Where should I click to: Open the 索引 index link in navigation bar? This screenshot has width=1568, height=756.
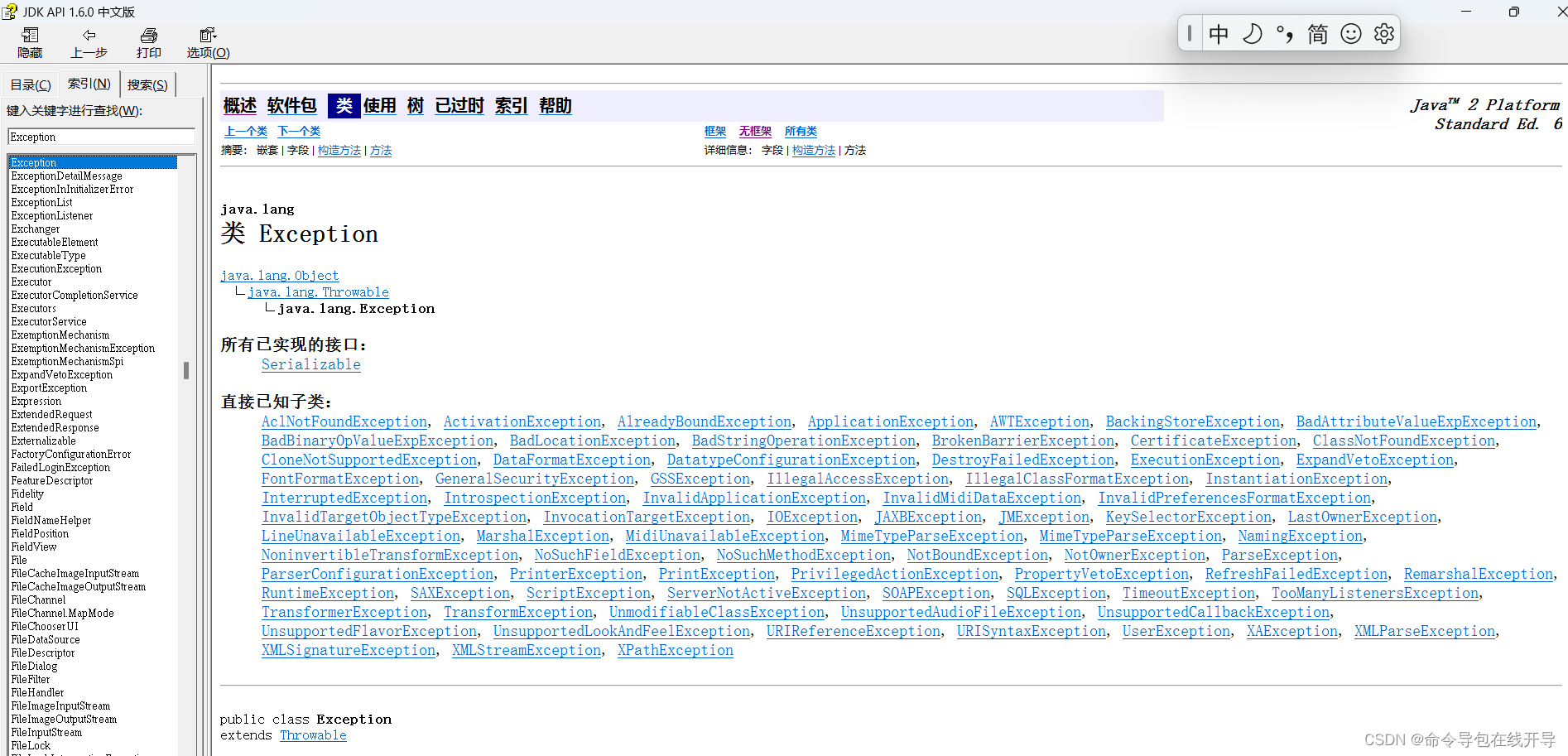(512, 106)
